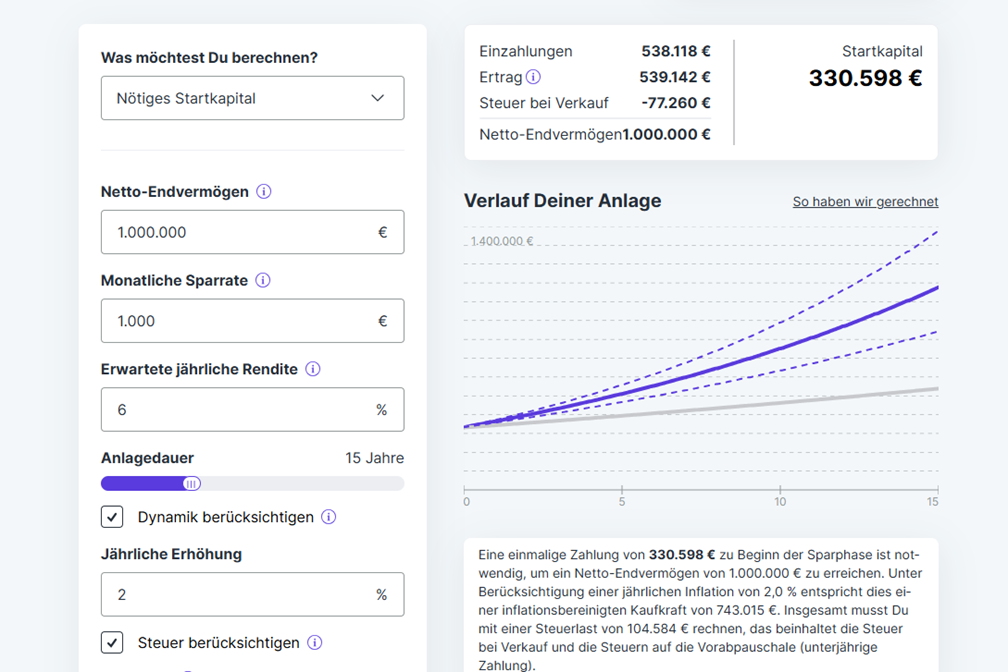This screenshot has width=1008, height=672.
Task: Click the year 10 mark on chart axis
Action: (x=780, y=501)
